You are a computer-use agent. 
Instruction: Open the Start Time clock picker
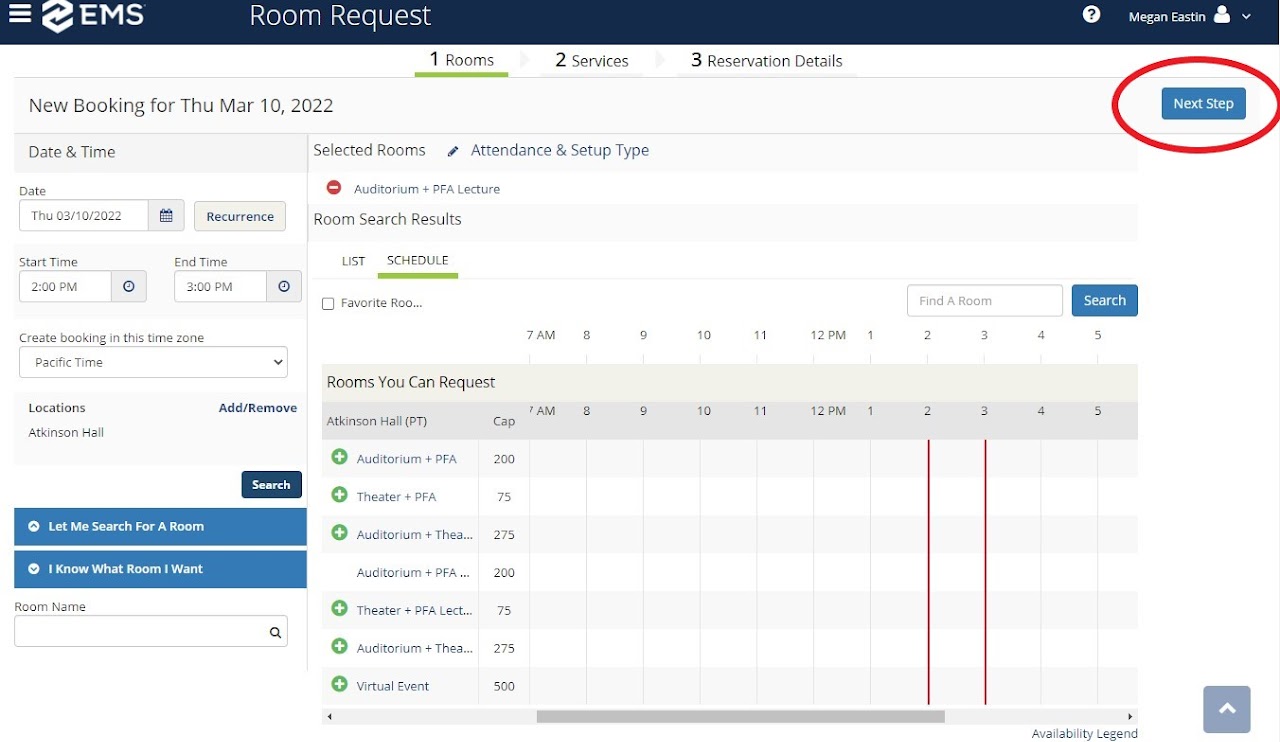click(x=129, y=286)
